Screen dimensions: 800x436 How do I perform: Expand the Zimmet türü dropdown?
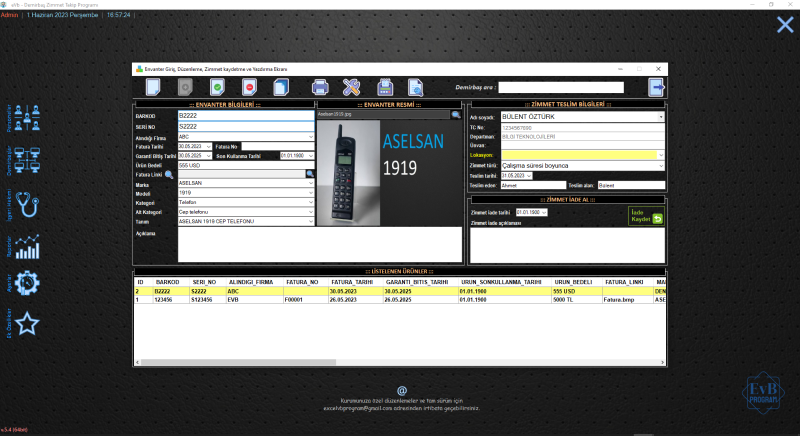point(660,165)
